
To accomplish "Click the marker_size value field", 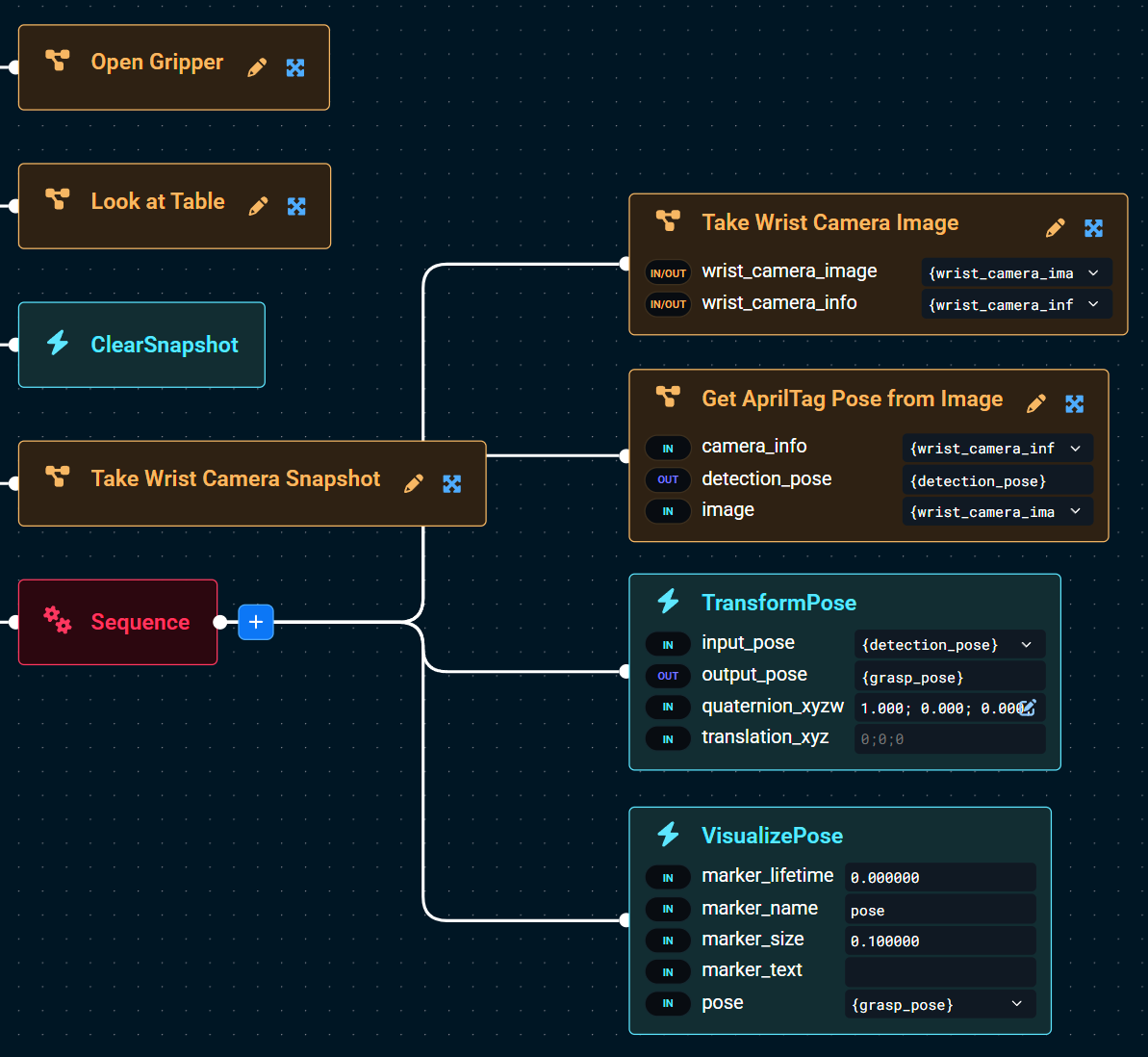I will pyautogui.click(x=940, y=941).
